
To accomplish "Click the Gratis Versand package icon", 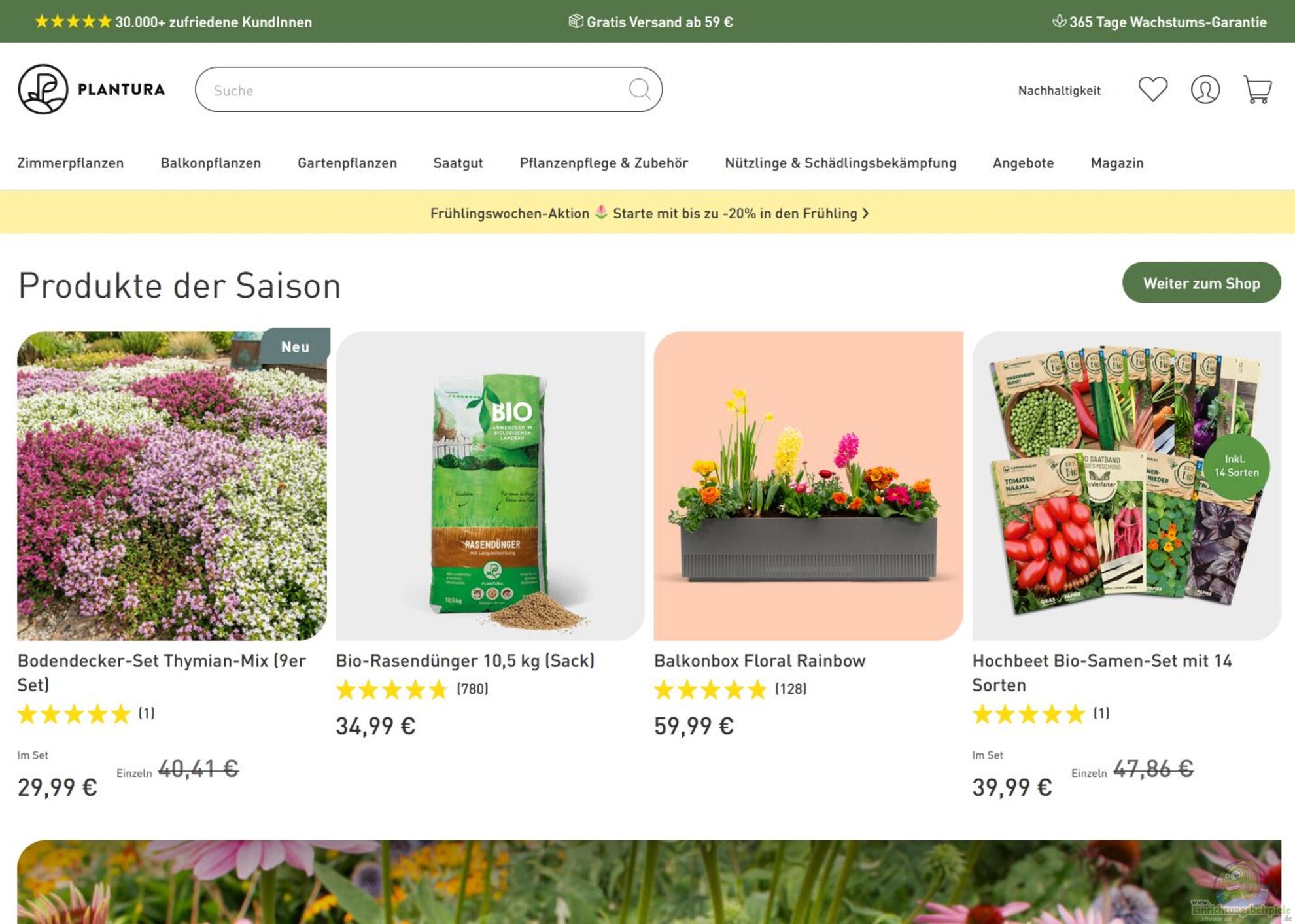I will (575, 21).
